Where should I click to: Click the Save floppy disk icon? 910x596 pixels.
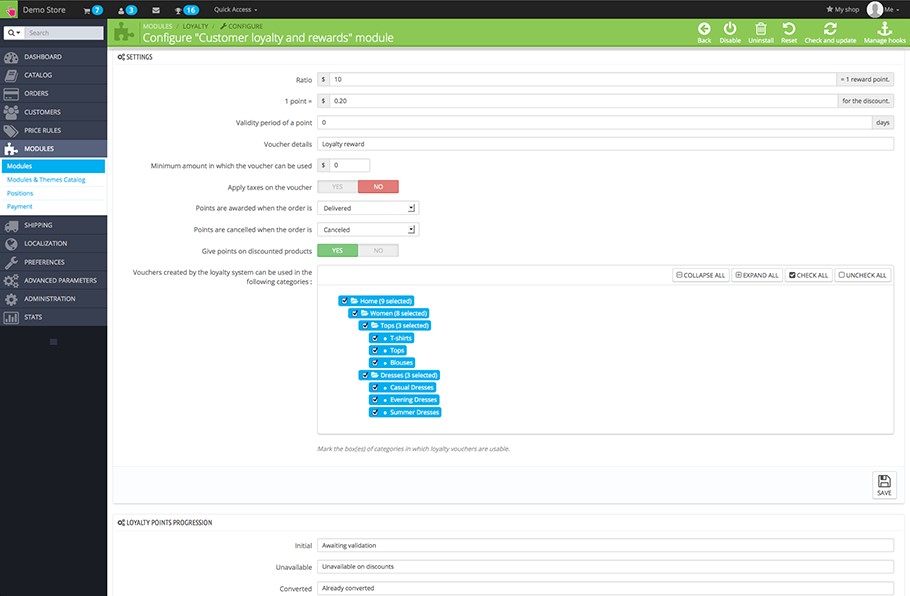point(884,481)
